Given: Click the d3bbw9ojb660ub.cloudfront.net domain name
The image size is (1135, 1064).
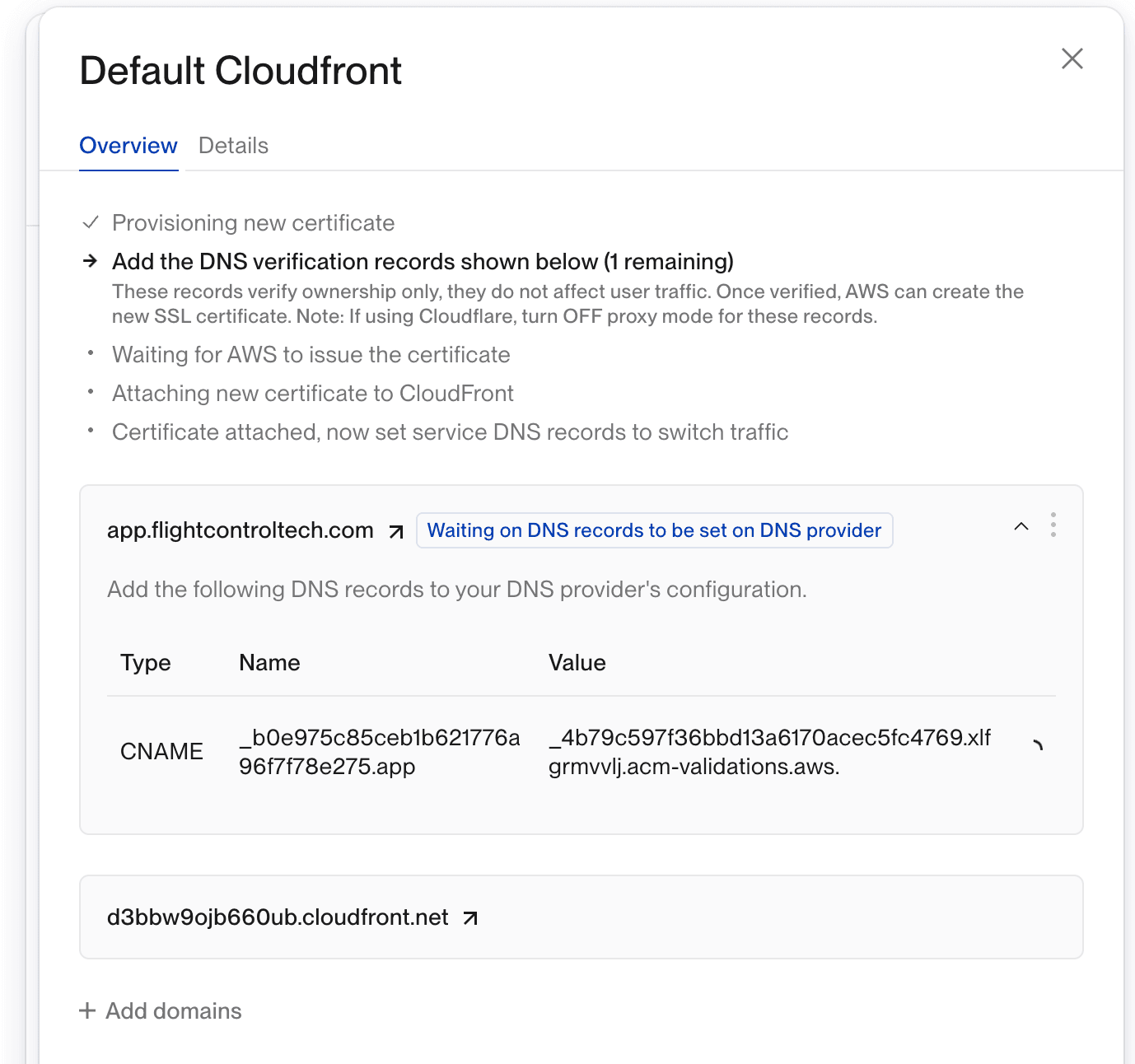Looking at the screenshot, I should [278, 917].
